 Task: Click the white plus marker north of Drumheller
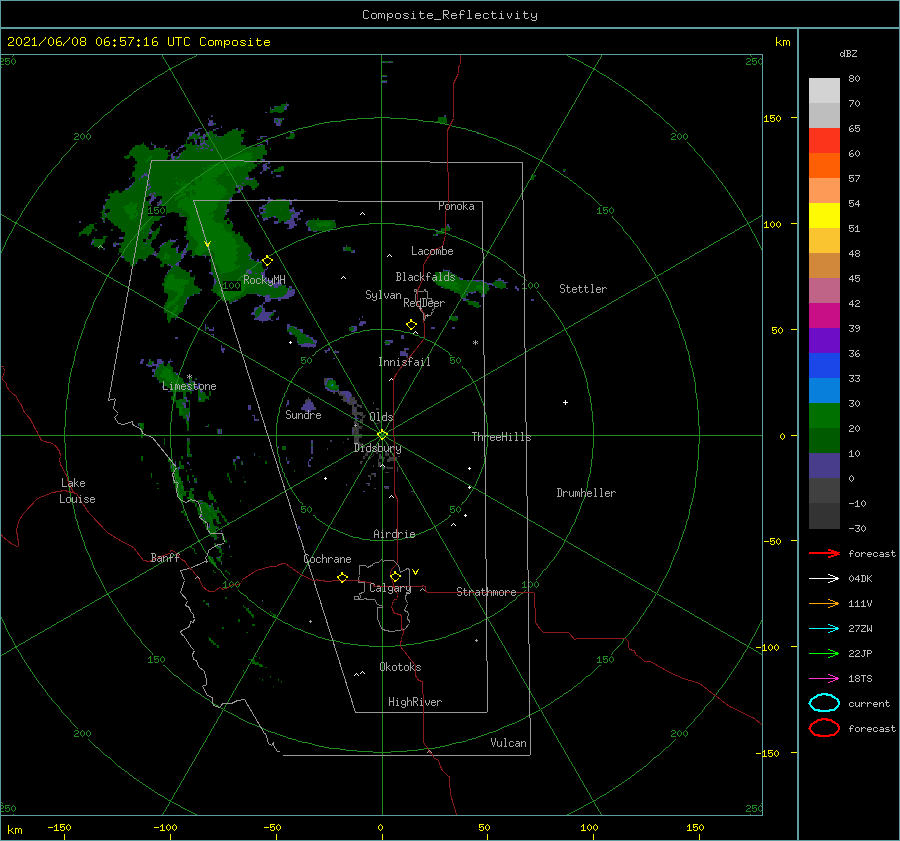coord(565,402)
